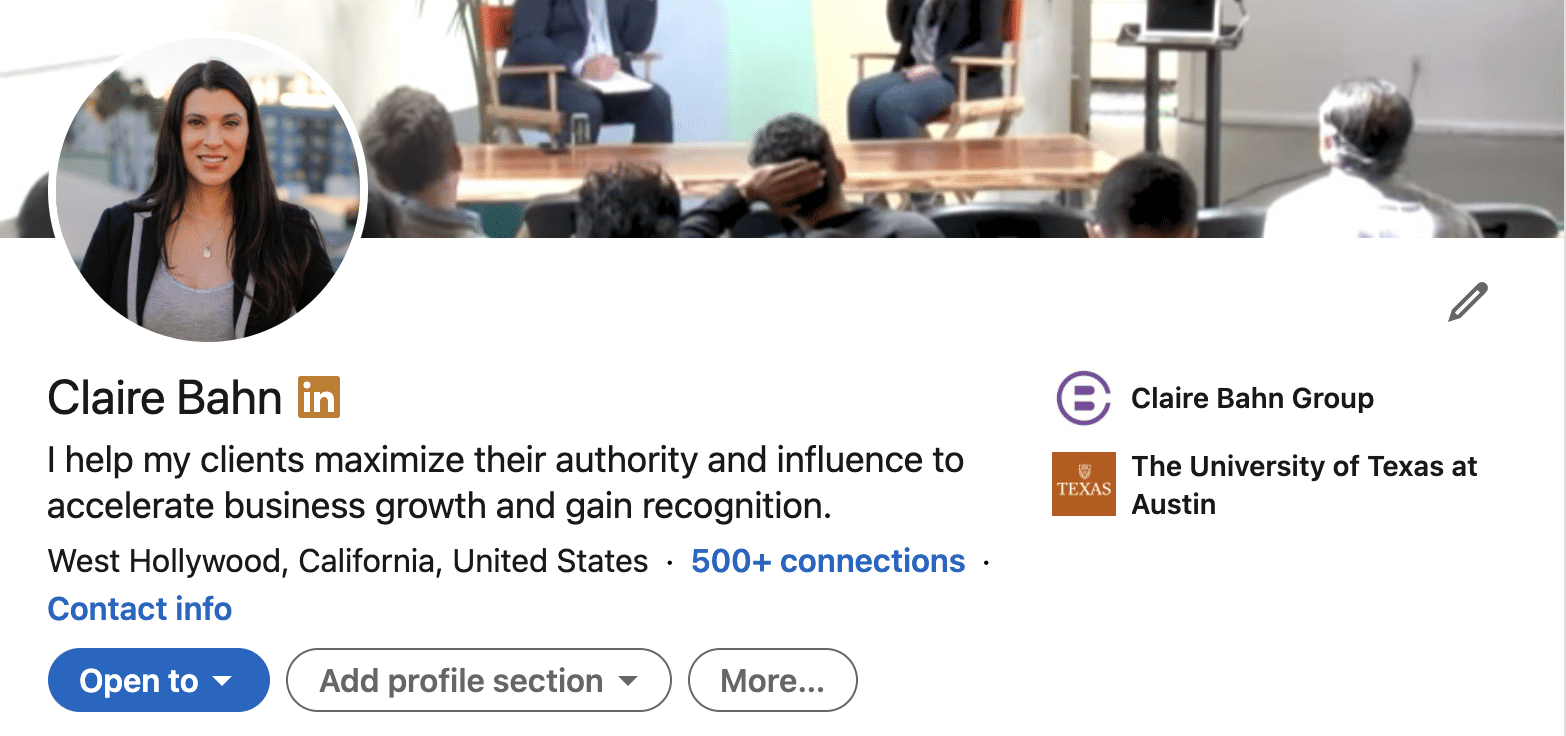Expand the Open to dropdown arrow

click(222, 681)
